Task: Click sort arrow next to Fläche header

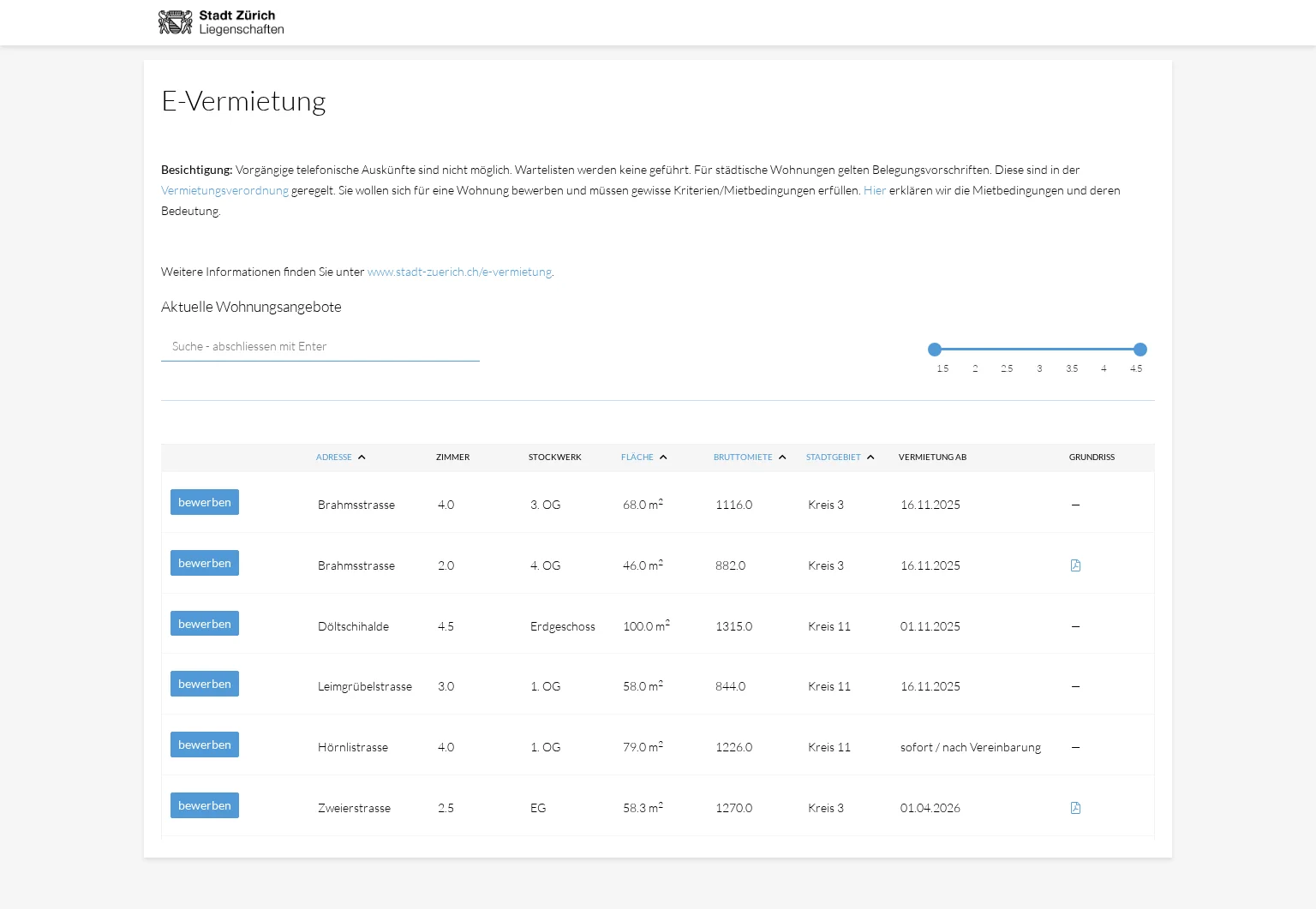Action: tap(663, 457)
